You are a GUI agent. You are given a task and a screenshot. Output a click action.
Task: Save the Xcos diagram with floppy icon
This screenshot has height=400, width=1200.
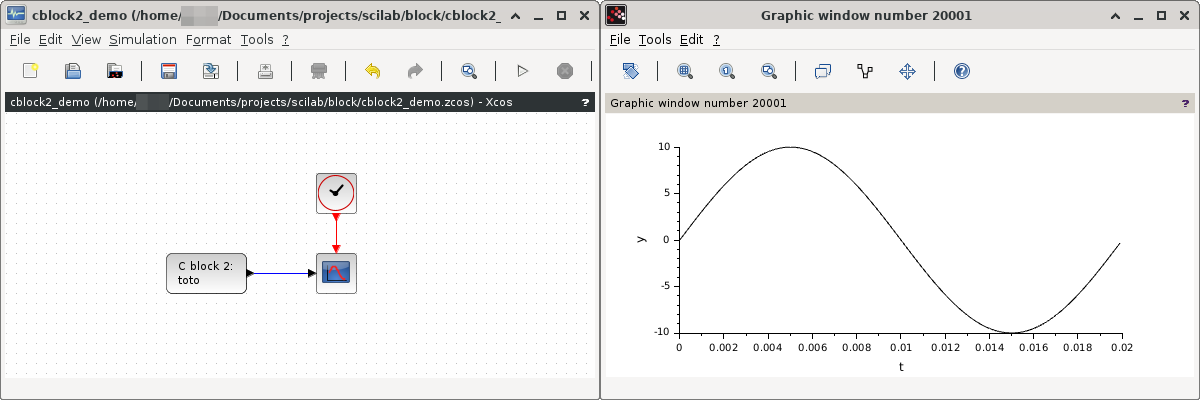169,71
